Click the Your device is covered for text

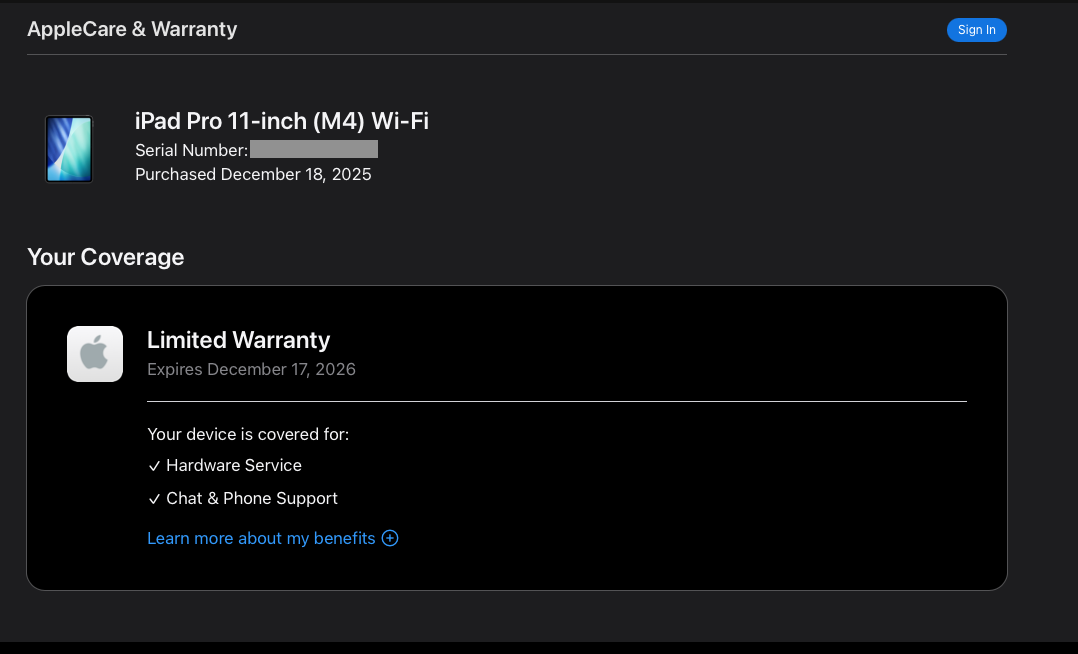point(248,434)
